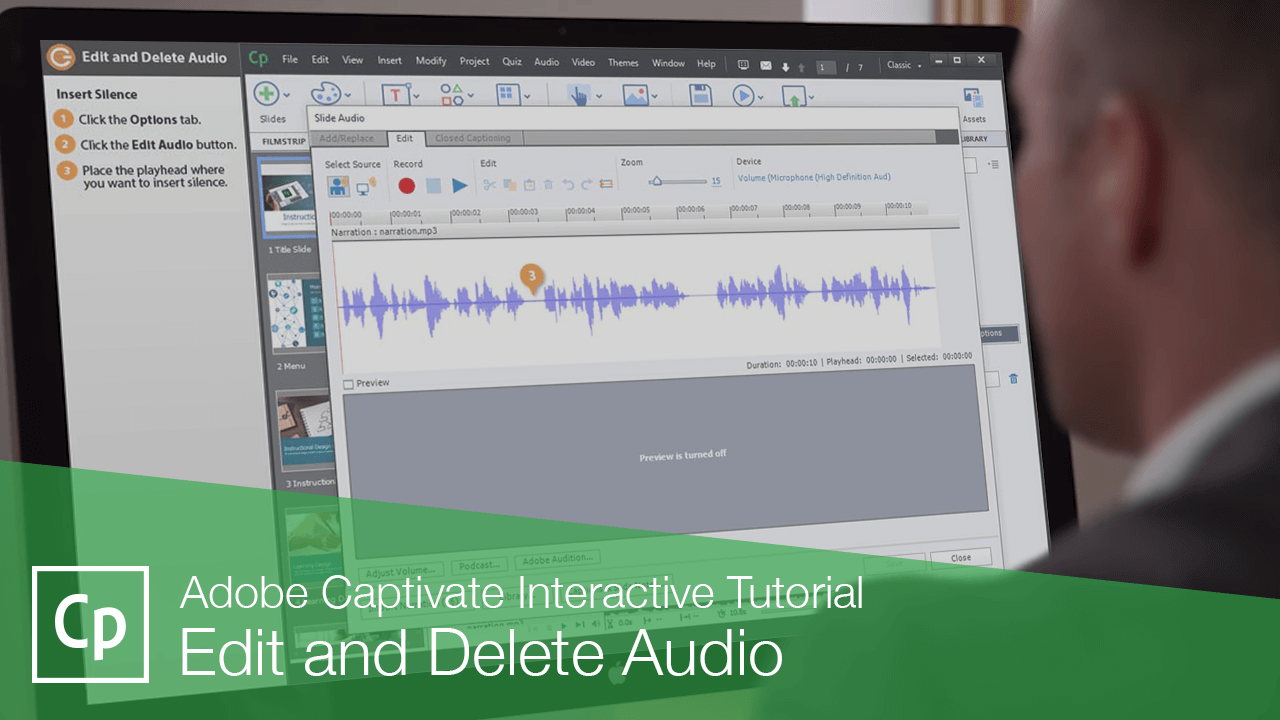Select the Text tool in the toolbar

coord(394,93)
